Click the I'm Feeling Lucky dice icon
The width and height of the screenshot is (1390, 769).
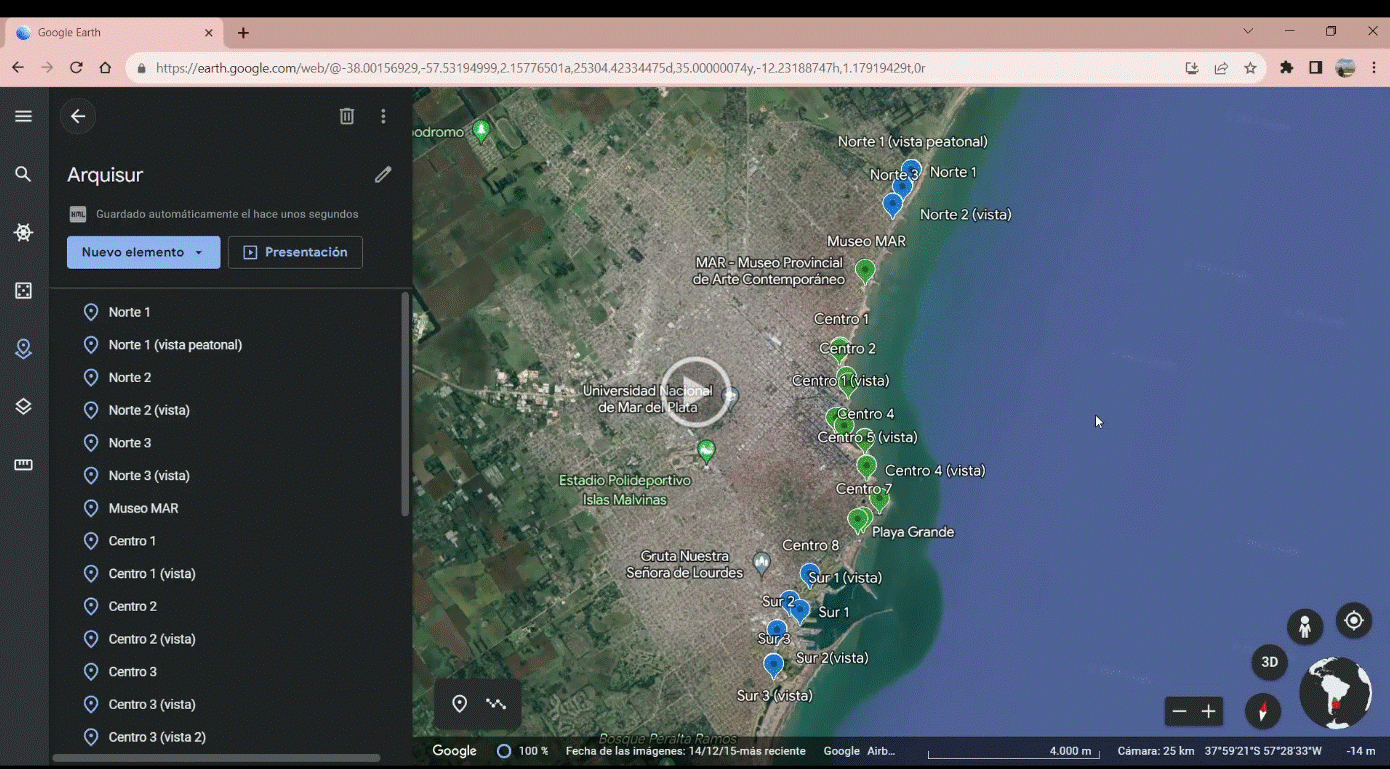tap(23, 290)
